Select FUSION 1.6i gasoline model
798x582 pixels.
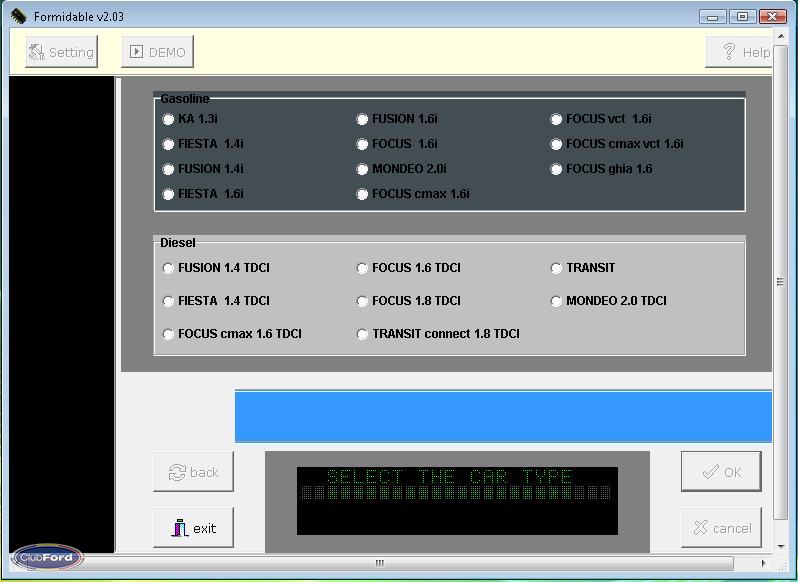tap(362, 119)
